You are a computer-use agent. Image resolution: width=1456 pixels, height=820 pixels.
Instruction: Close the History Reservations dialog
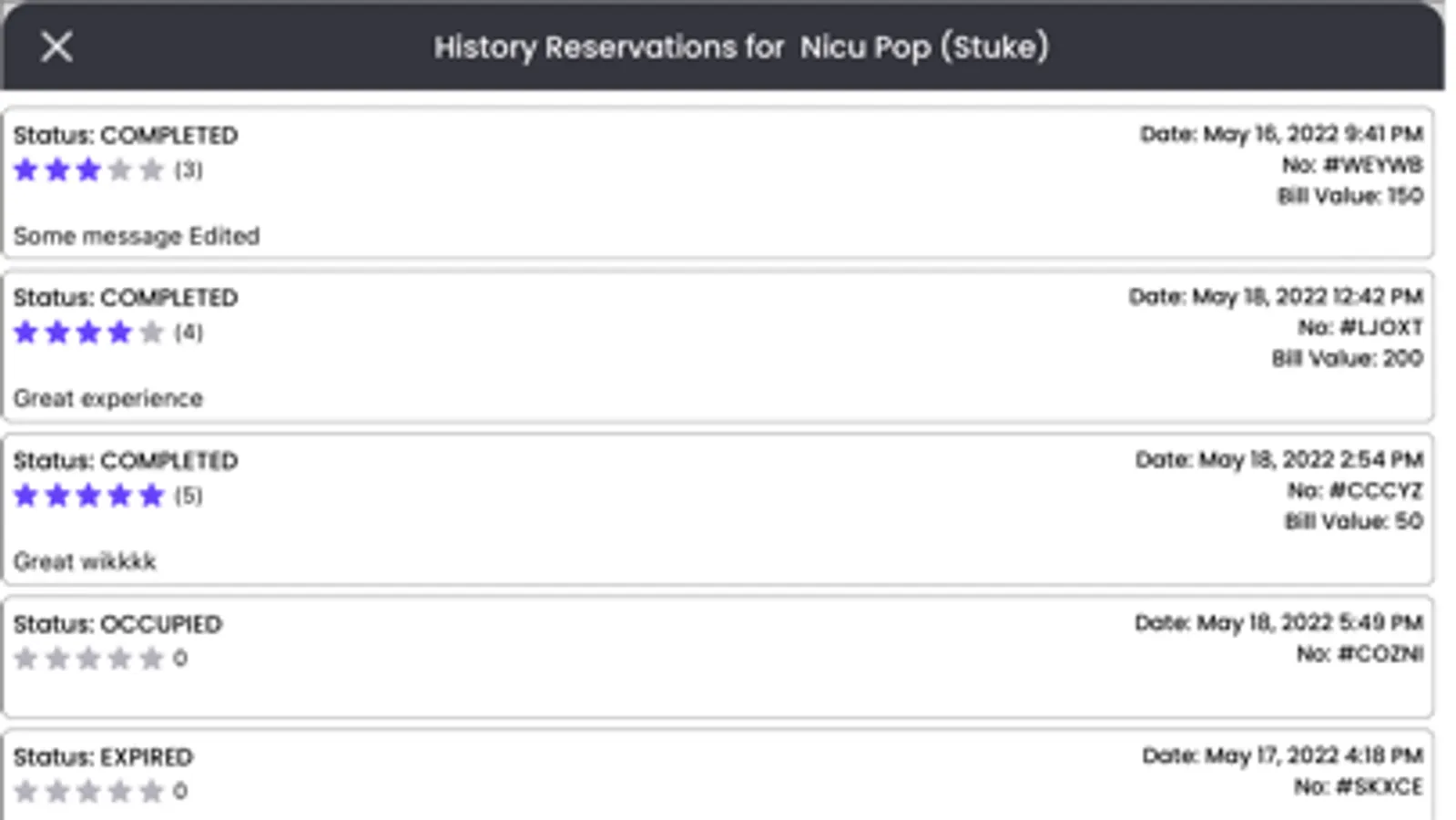tap(56, 46)
